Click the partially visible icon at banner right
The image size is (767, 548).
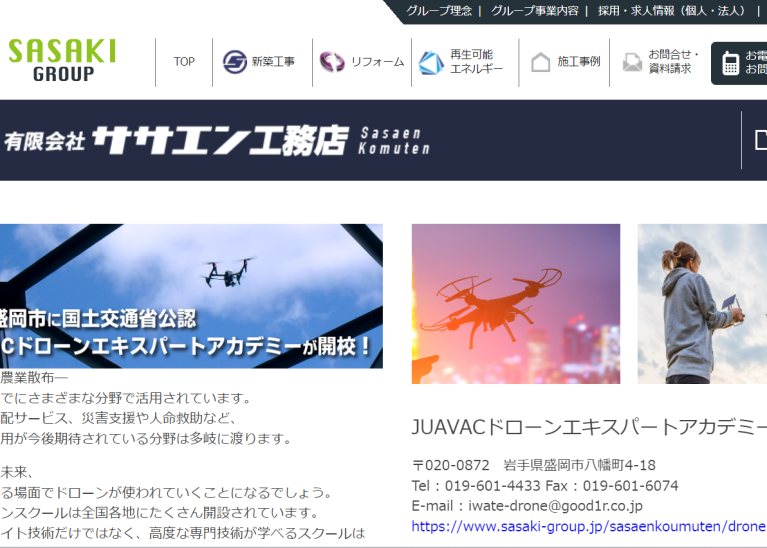tap(761, 140)
